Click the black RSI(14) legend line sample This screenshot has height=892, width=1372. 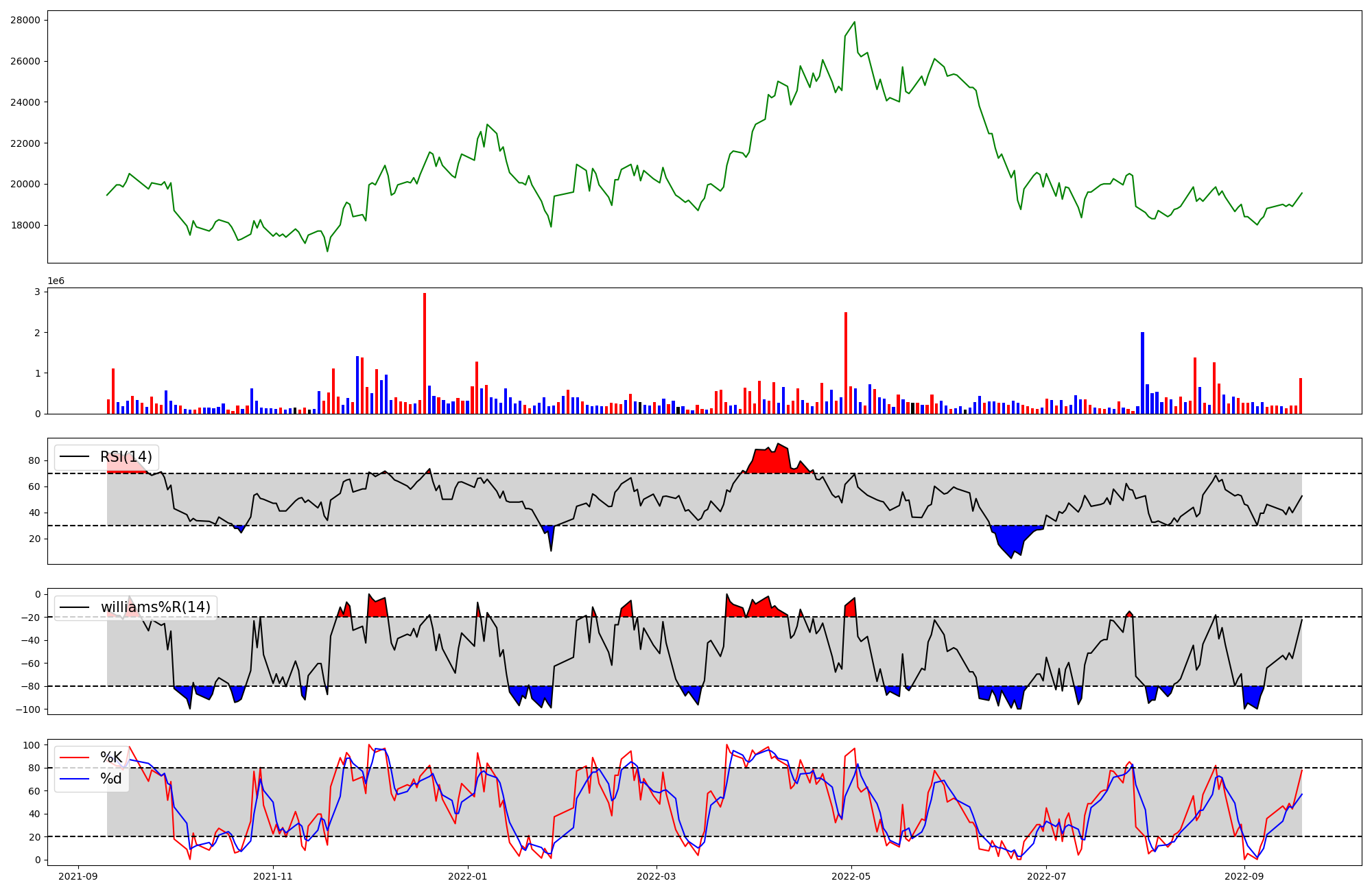pyautogui.click(x=75, y=457)
